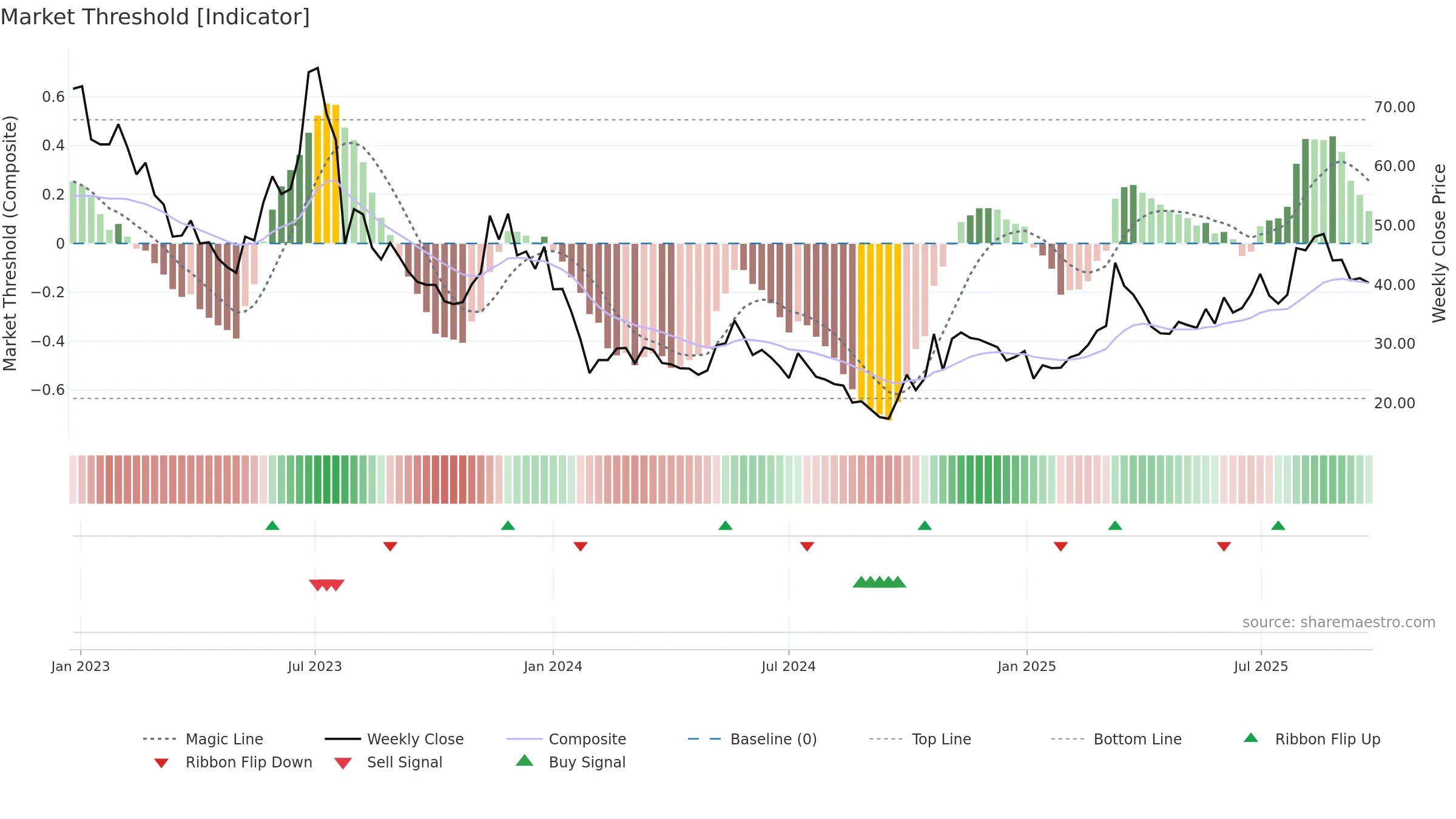Click the Jul 2024 axis label
The image size is (1456, 819).
789,667
